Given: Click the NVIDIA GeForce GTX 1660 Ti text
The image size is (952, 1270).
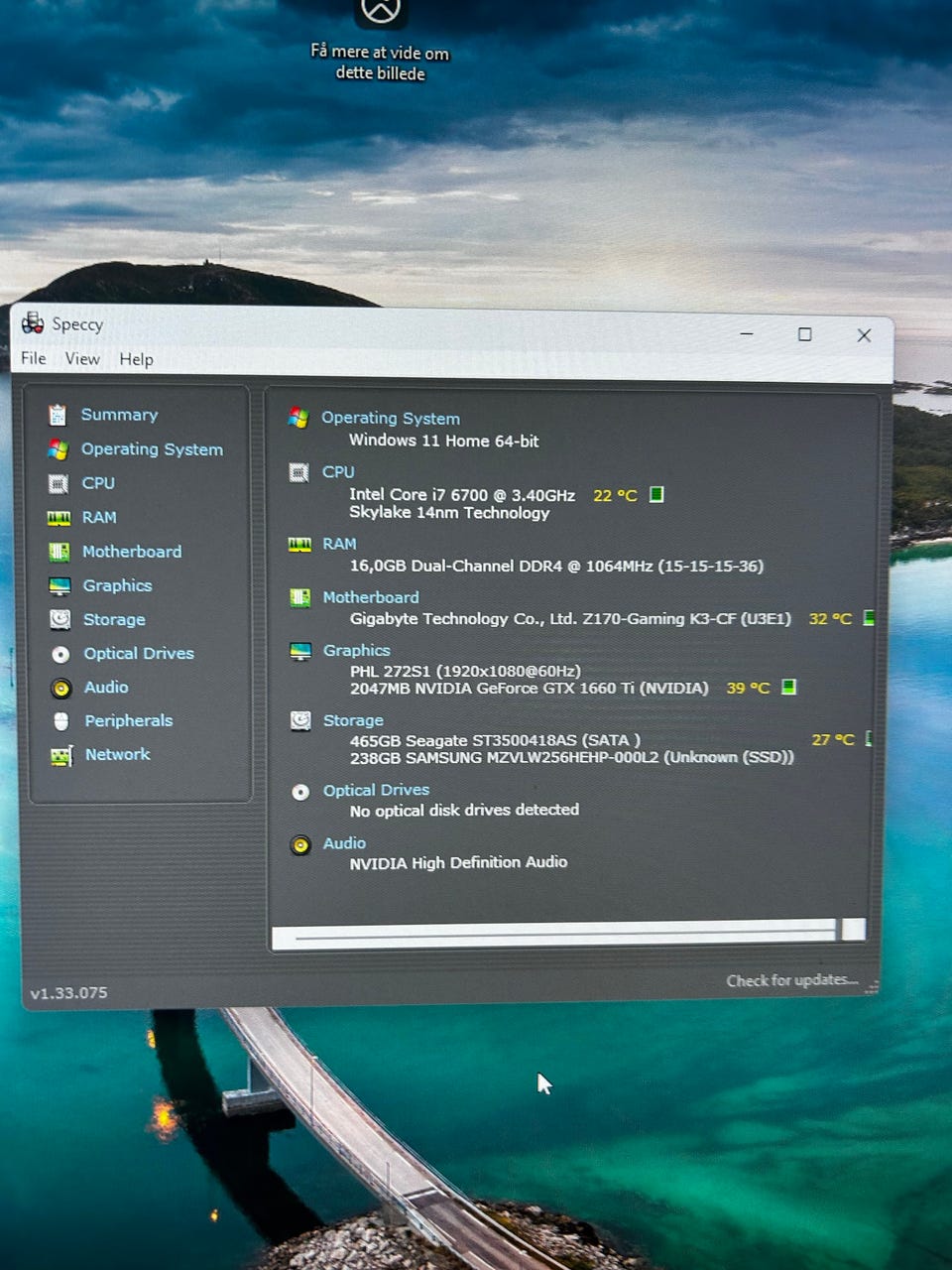Looking at the screenshot, I should tap(530, 689).
